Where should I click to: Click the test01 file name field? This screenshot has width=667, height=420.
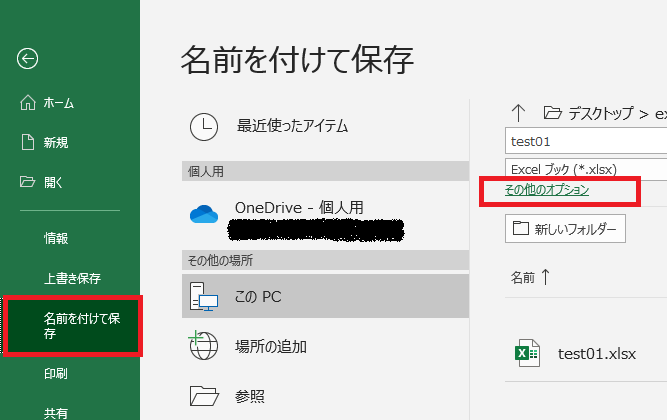click(x=585, y=141)
